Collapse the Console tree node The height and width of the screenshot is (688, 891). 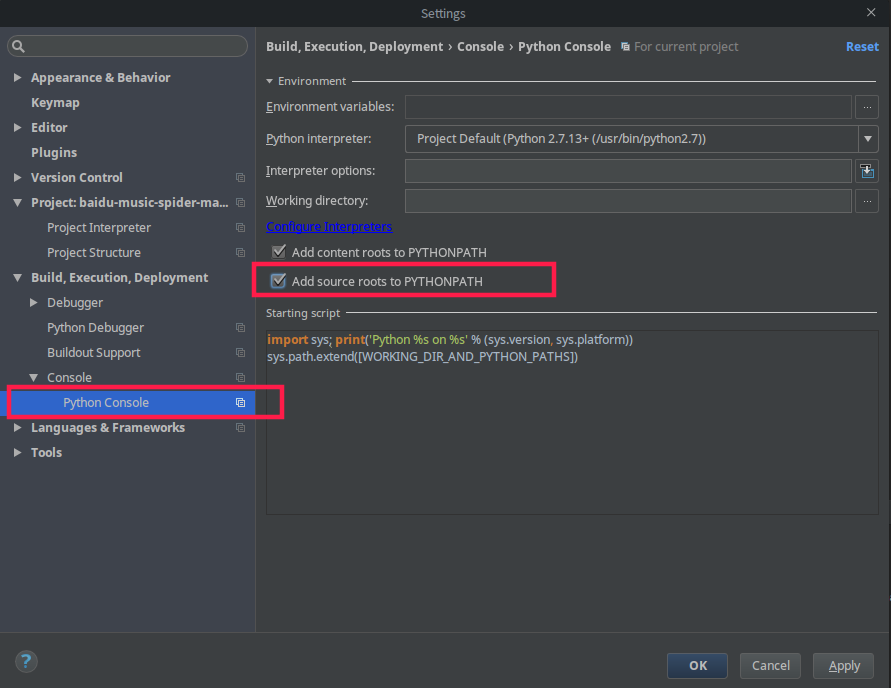(34, 378)
